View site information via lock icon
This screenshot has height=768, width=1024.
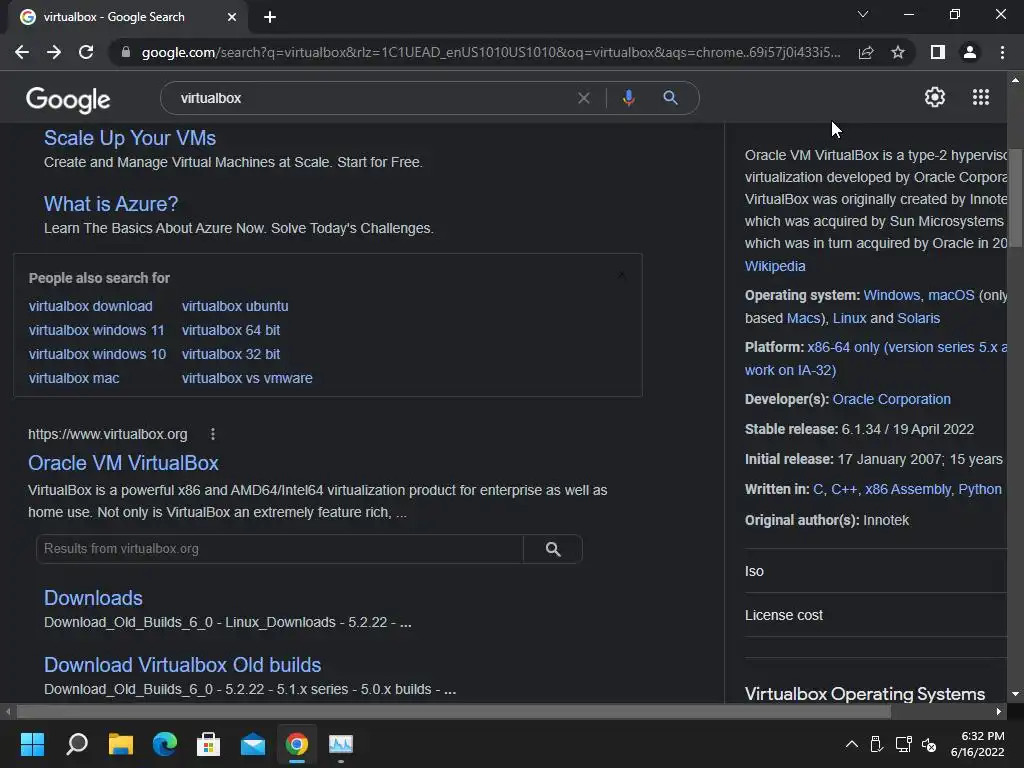click(126, 52)
